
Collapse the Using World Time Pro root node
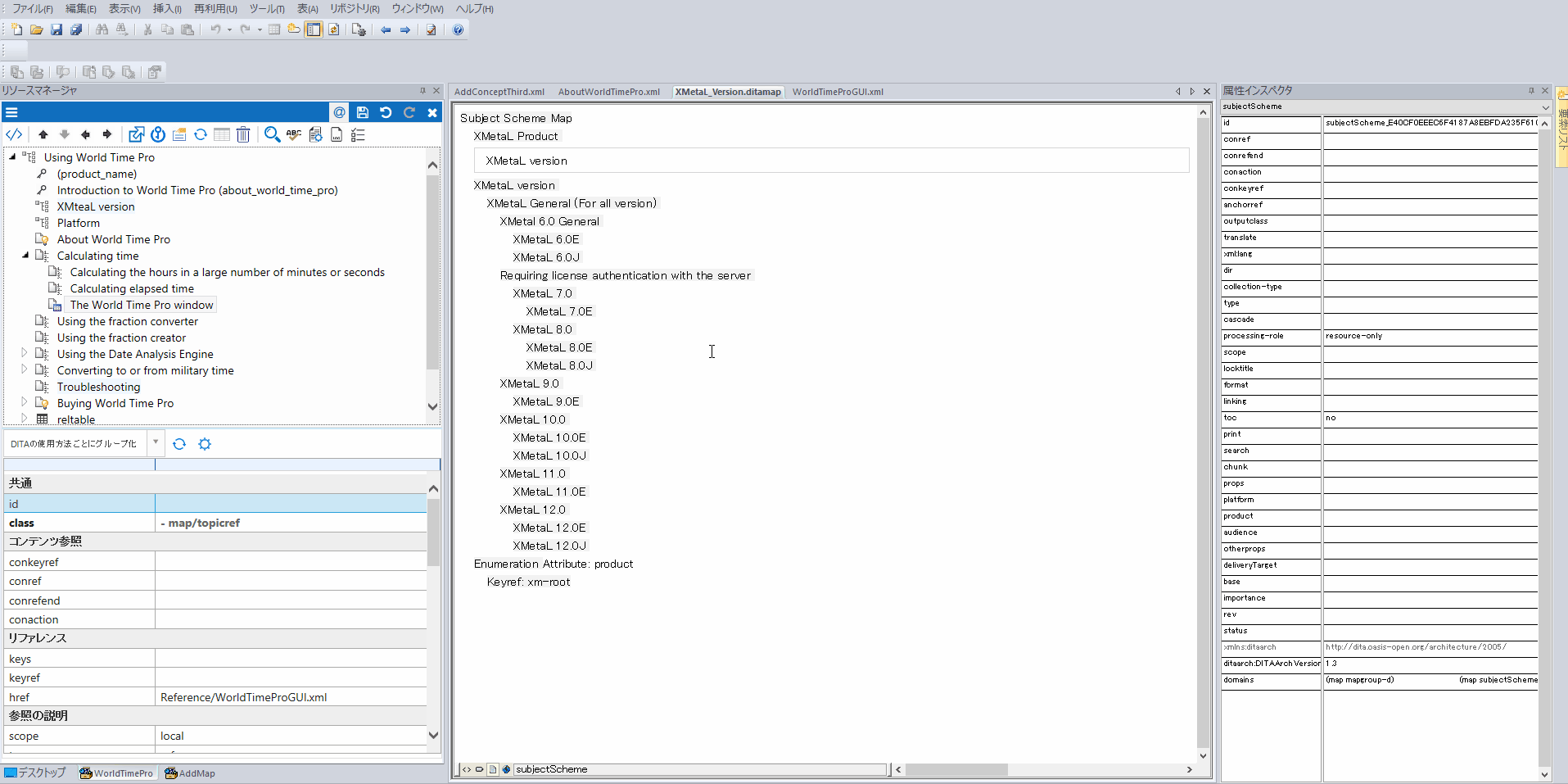pos(12,156)
